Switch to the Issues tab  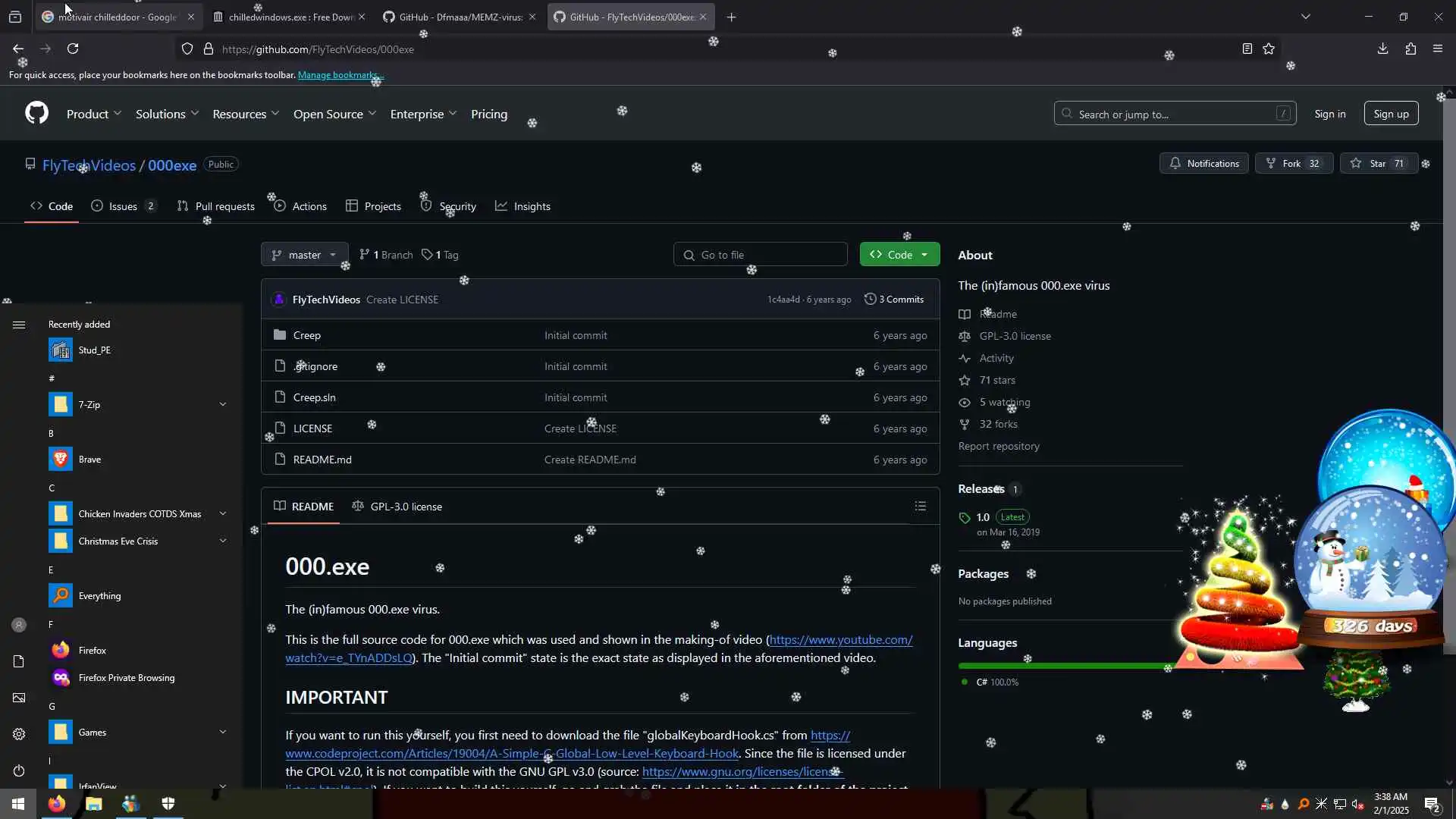click(x=123, y=206)
